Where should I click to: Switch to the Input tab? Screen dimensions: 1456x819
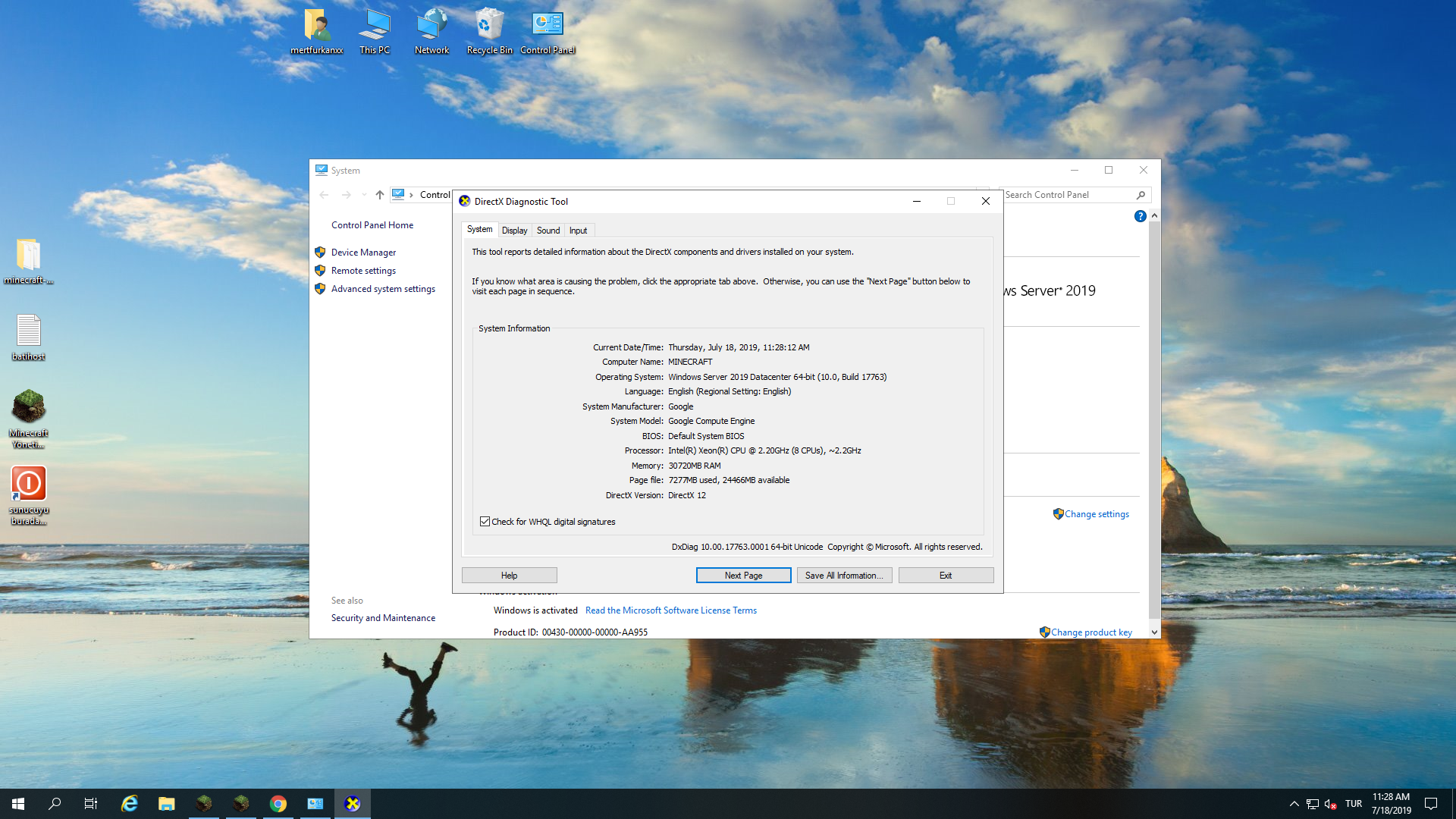coord(578,231)
